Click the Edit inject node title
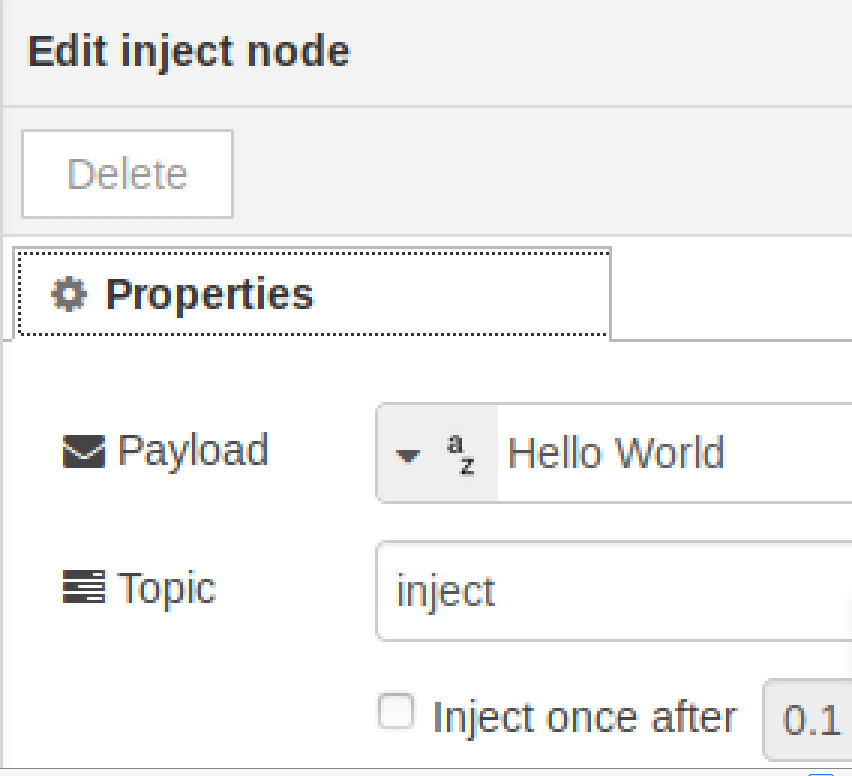The image size is (852, 776). point(188,51)
